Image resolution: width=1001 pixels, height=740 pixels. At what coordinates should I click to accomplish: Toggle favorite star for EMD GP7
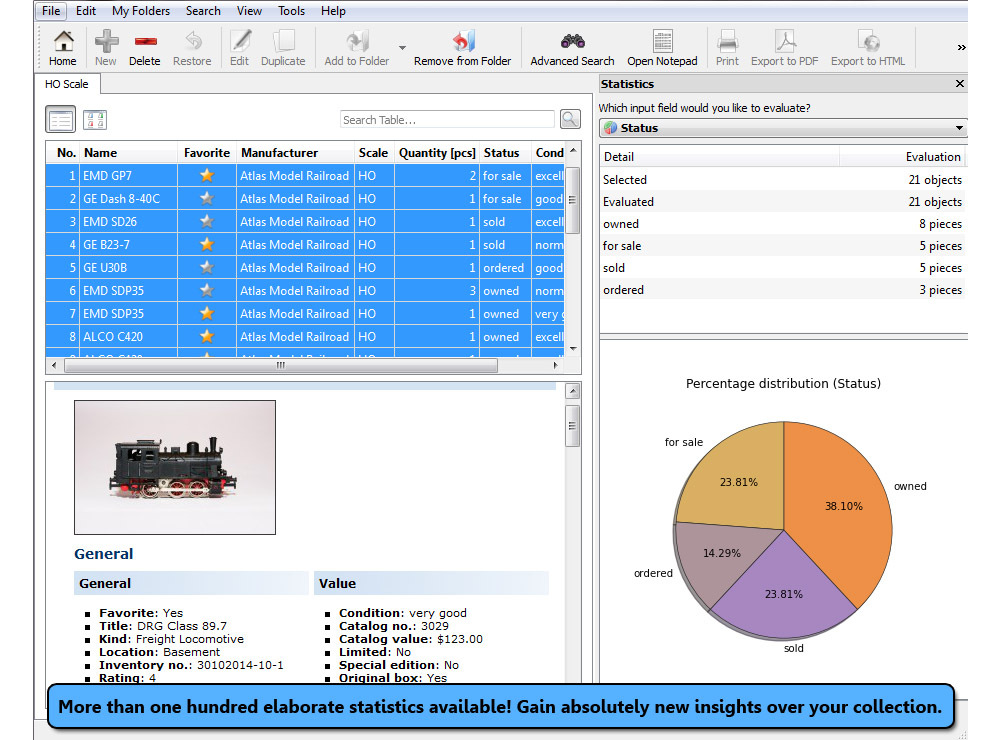(x=207, y=176)
